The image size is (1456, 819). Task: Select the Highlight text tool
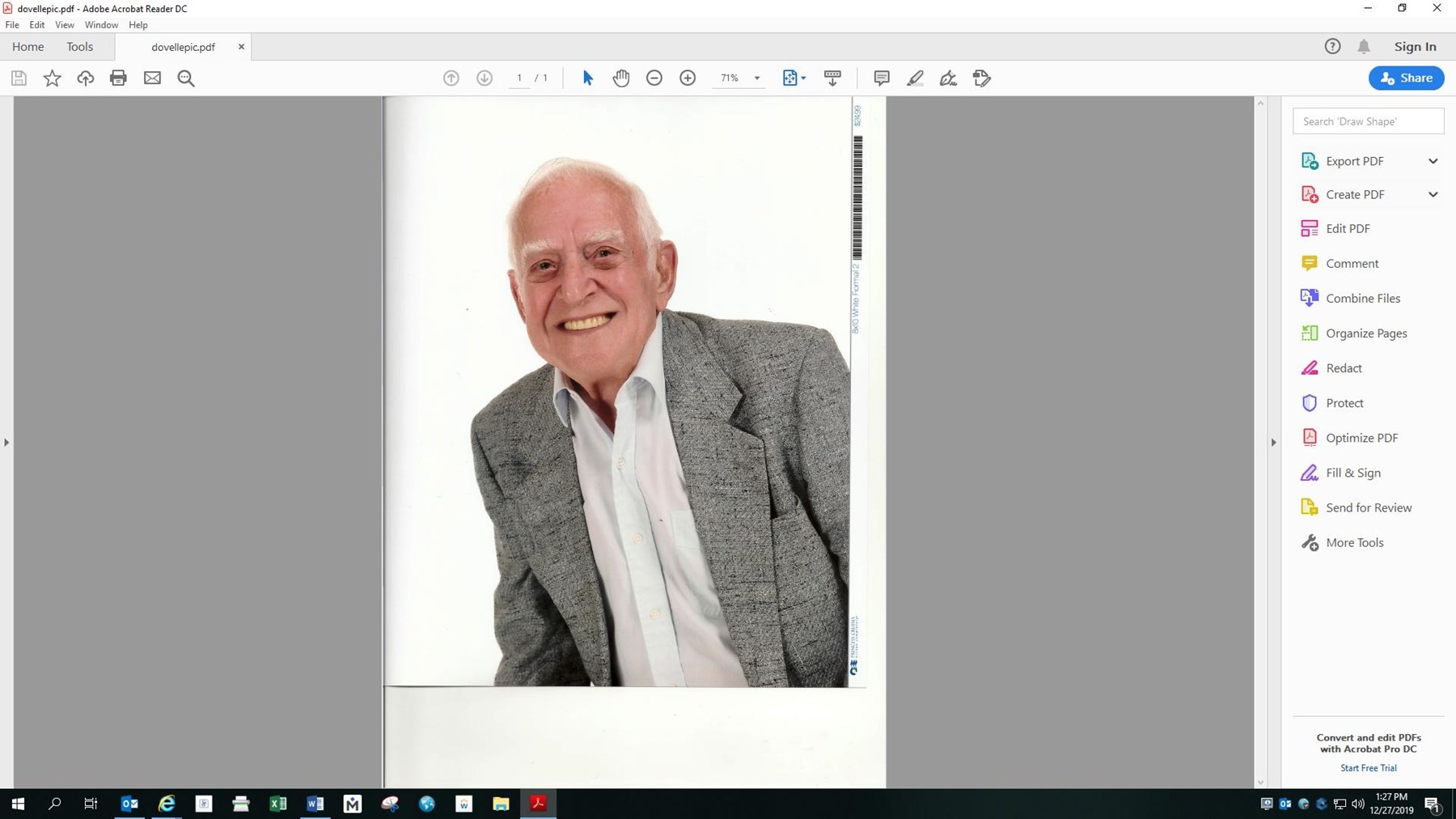pos(915,78)
